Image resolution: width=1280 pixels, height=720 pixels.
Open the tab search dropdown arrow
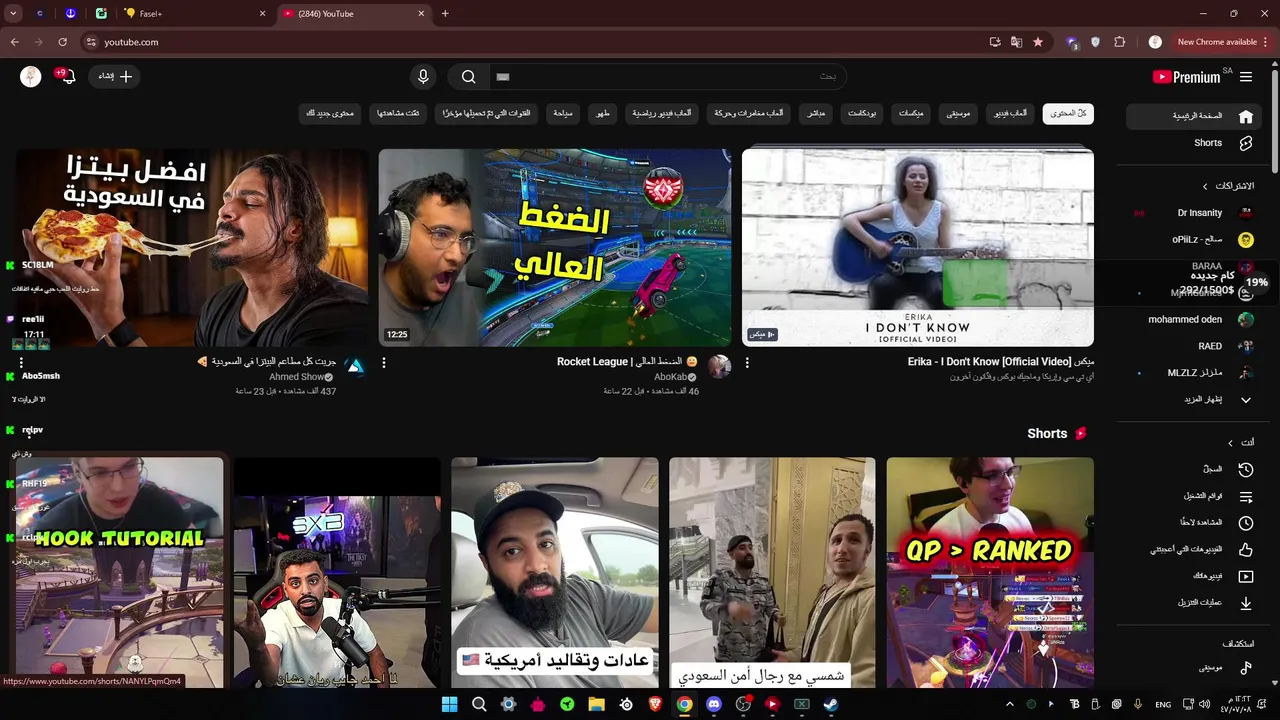[x=13, y=14]
